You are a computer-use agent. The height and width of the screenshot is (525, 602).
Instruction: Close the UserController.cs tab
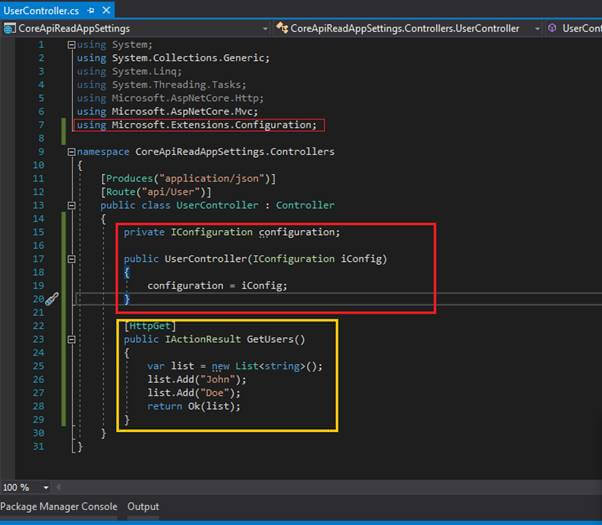click(106, 10)
